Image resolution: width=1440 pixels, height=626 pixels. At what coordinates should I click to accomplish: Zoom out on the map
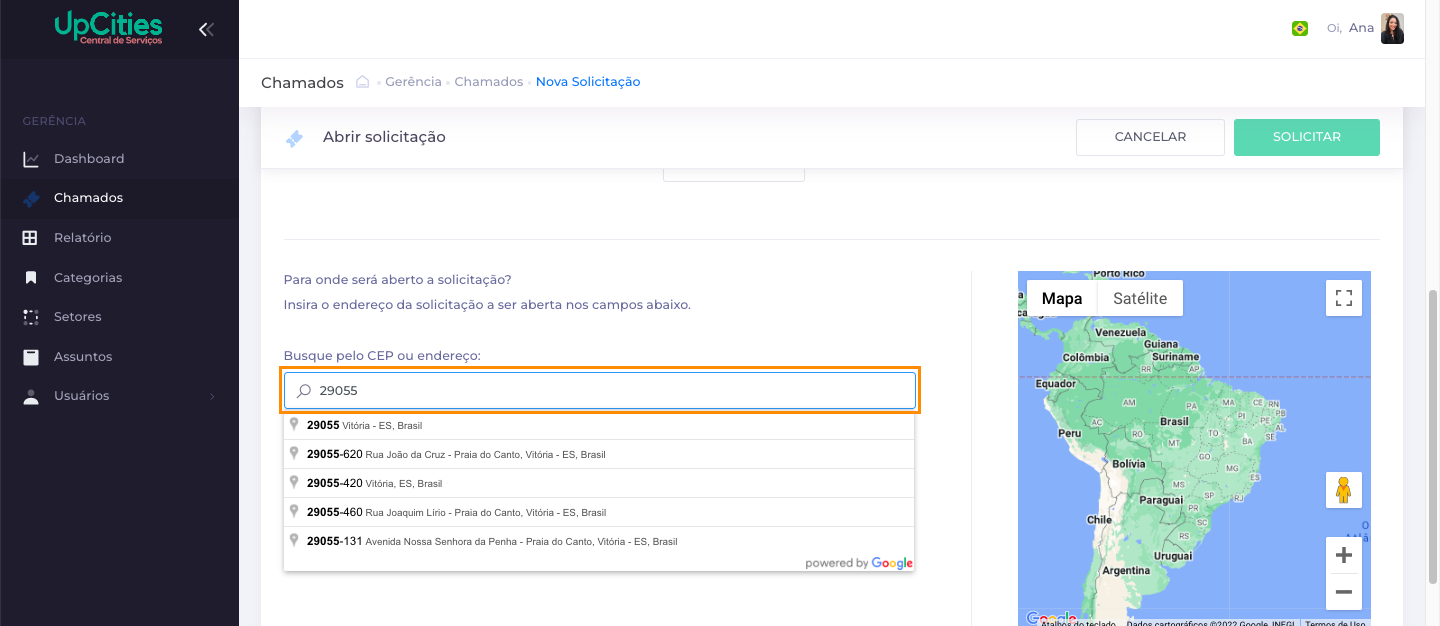coord(1344,592)
